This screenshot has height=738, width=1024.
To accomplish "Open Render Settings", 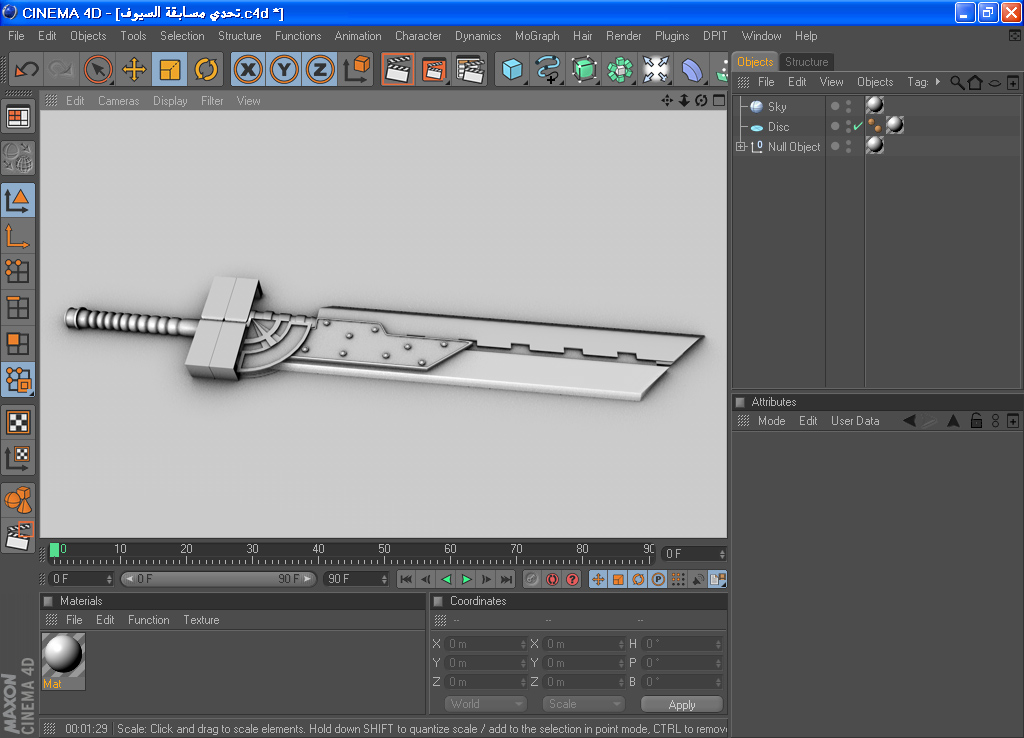I will tap(470, 69).
